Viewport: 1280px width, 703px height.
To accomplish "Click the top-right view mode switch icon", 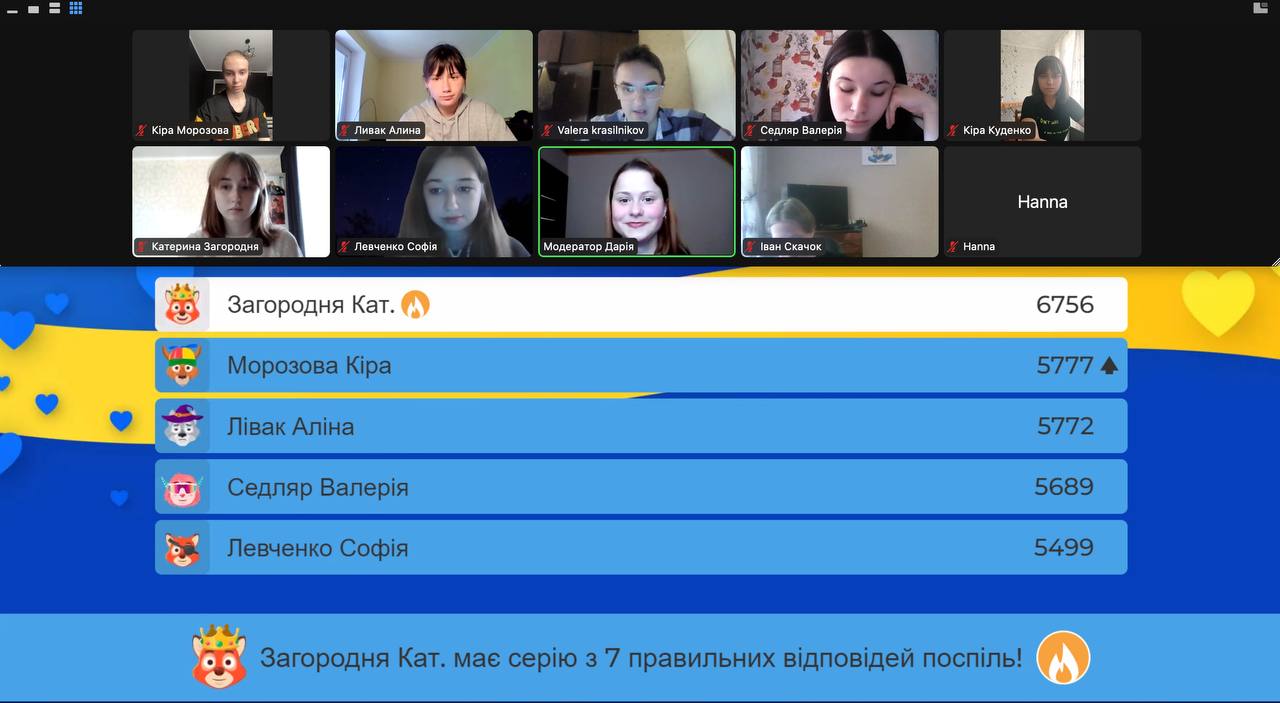I will tap(1260, 8).
